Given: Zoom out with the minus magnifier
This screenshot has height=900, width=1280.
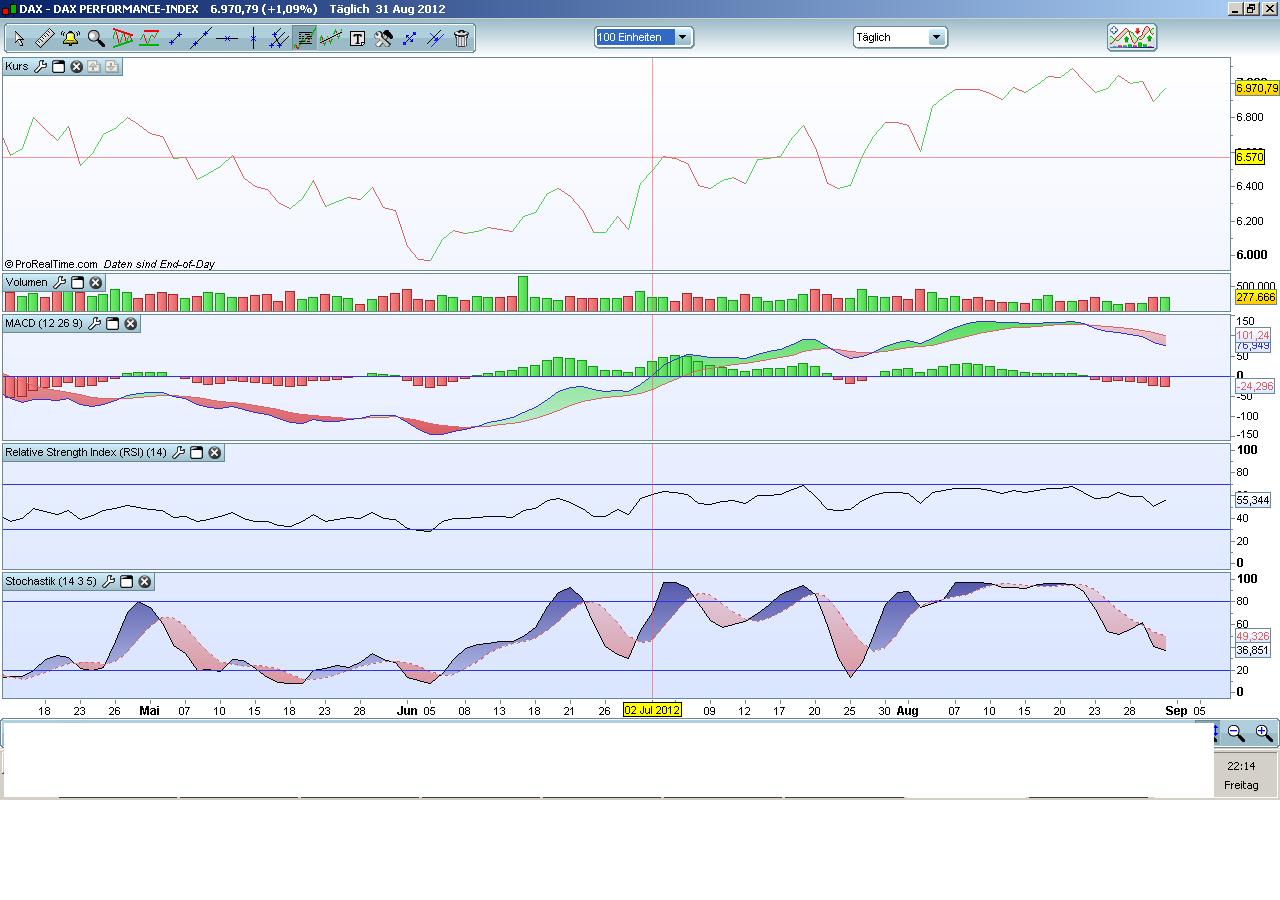Looking at the screenshot, I should pyautogui.click(x=1236, y=733).
